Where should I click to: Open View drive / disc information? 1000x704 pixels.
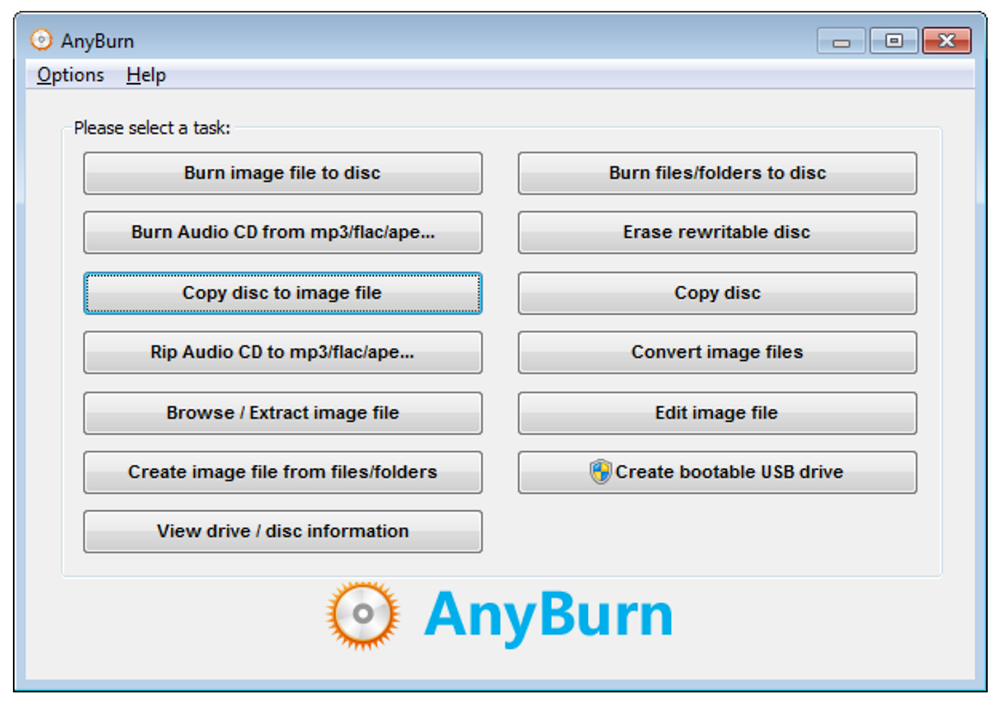[x=283, y=531]
